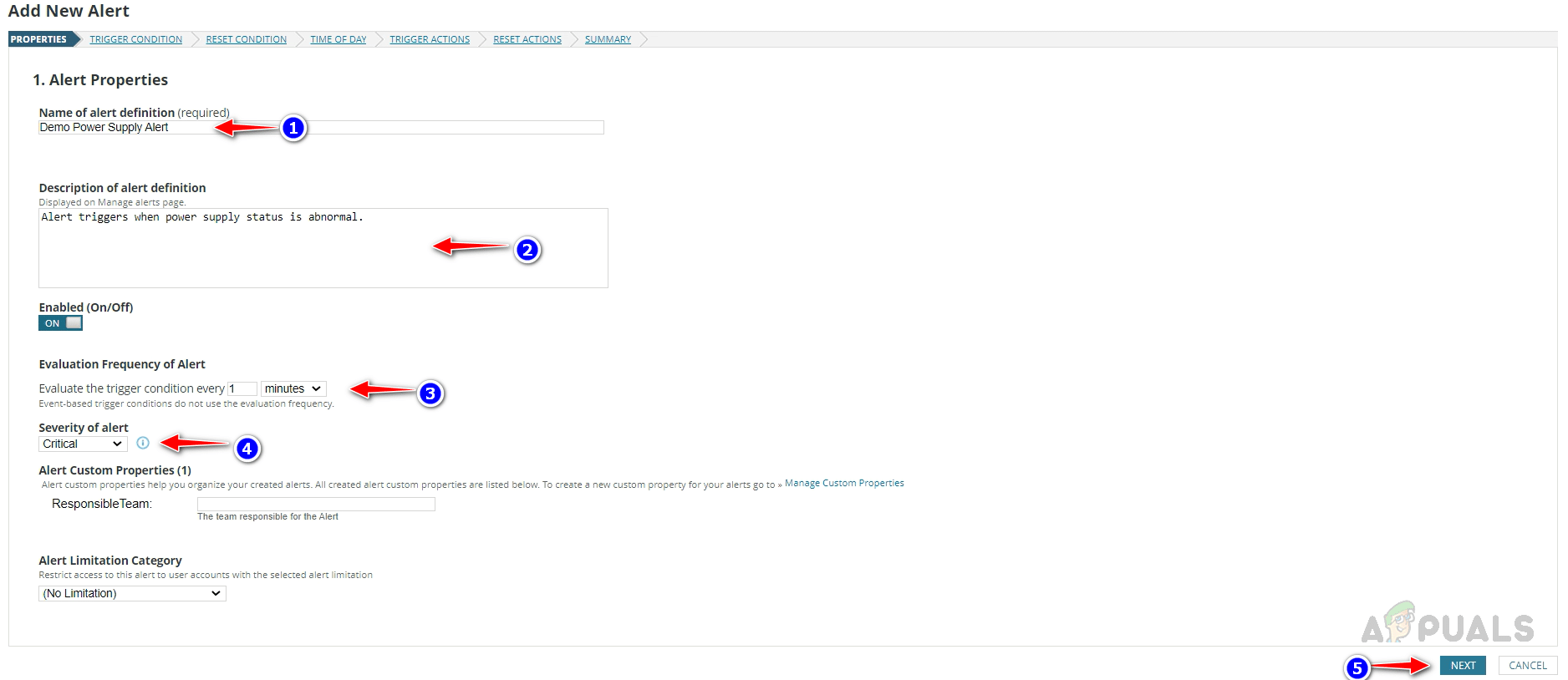
Task: Jump to the Summary step
Action: tap(608, 39)
